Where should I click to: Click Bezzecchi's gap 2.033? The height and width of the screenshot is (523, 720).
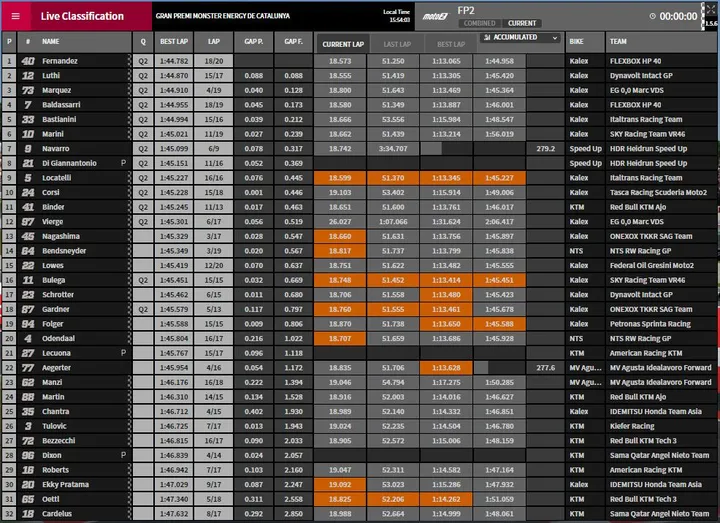pyautogui.click(x=293, y=441)
